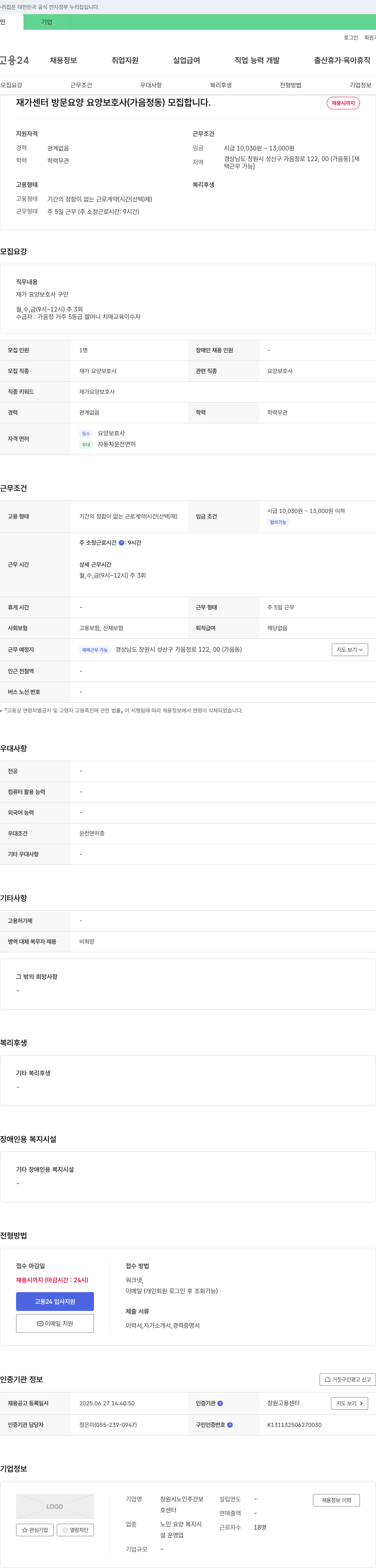The image size is (376, 1568).
Task: Click certification number K131132506270030
Action: coord(295,1424)
